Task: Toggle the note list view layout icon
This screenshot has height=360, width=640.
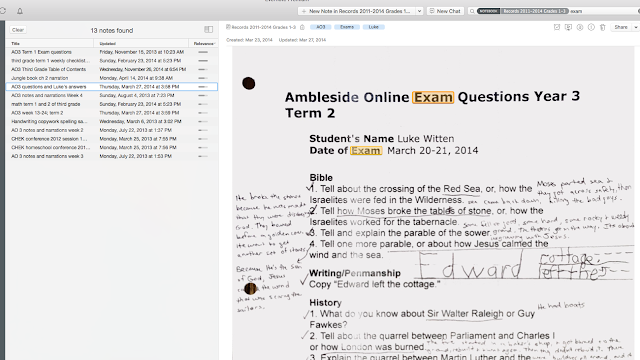Action: coord(209,29)
